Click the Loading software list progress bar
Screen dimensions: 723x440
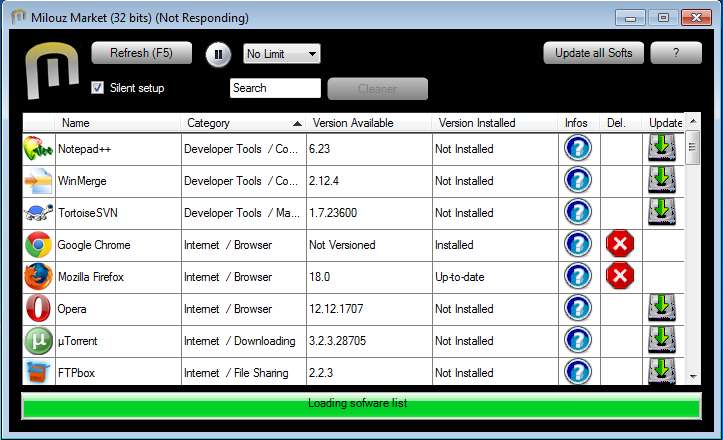[361, 404]
